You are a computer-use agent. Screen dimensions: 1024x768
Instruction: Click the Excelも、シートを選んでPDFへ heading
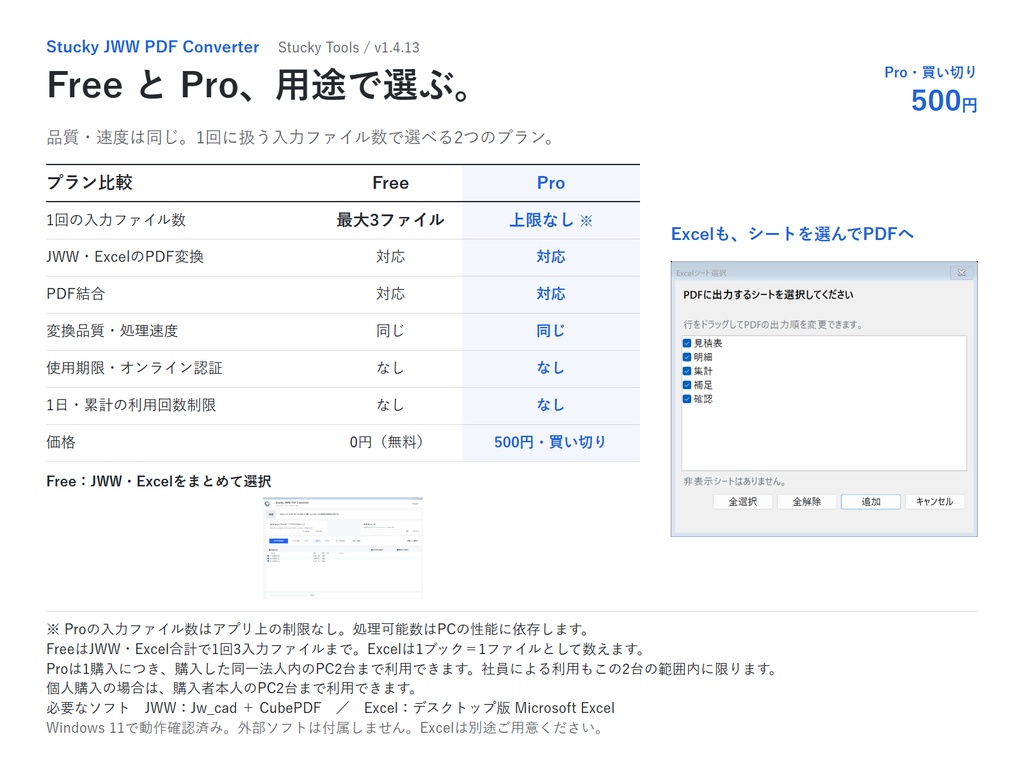[792, 234]
